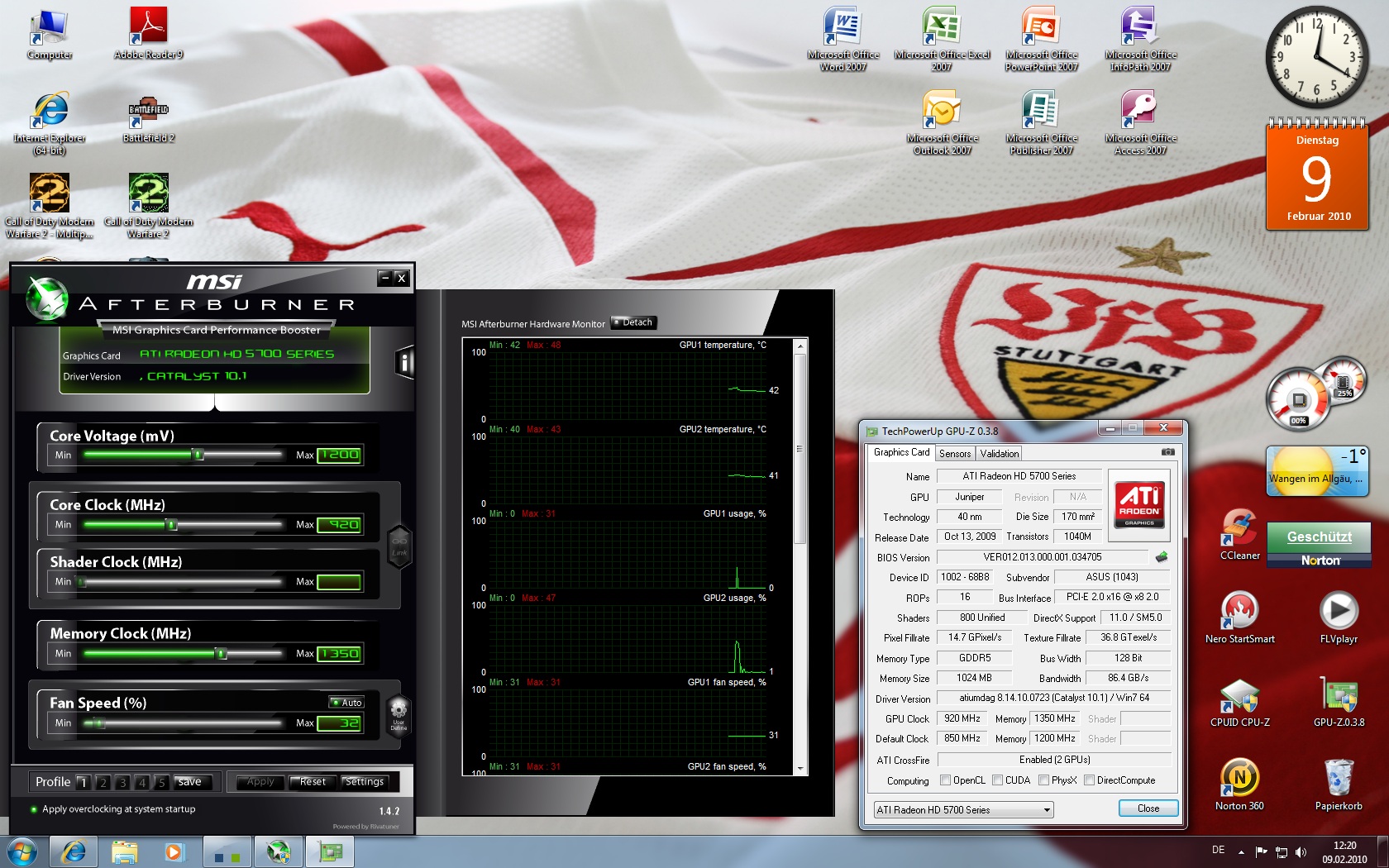The image size is (1389, 868).
Task: Click the BIOS save chip icon in GPU-Z
Action: [x=1162, y=557]
